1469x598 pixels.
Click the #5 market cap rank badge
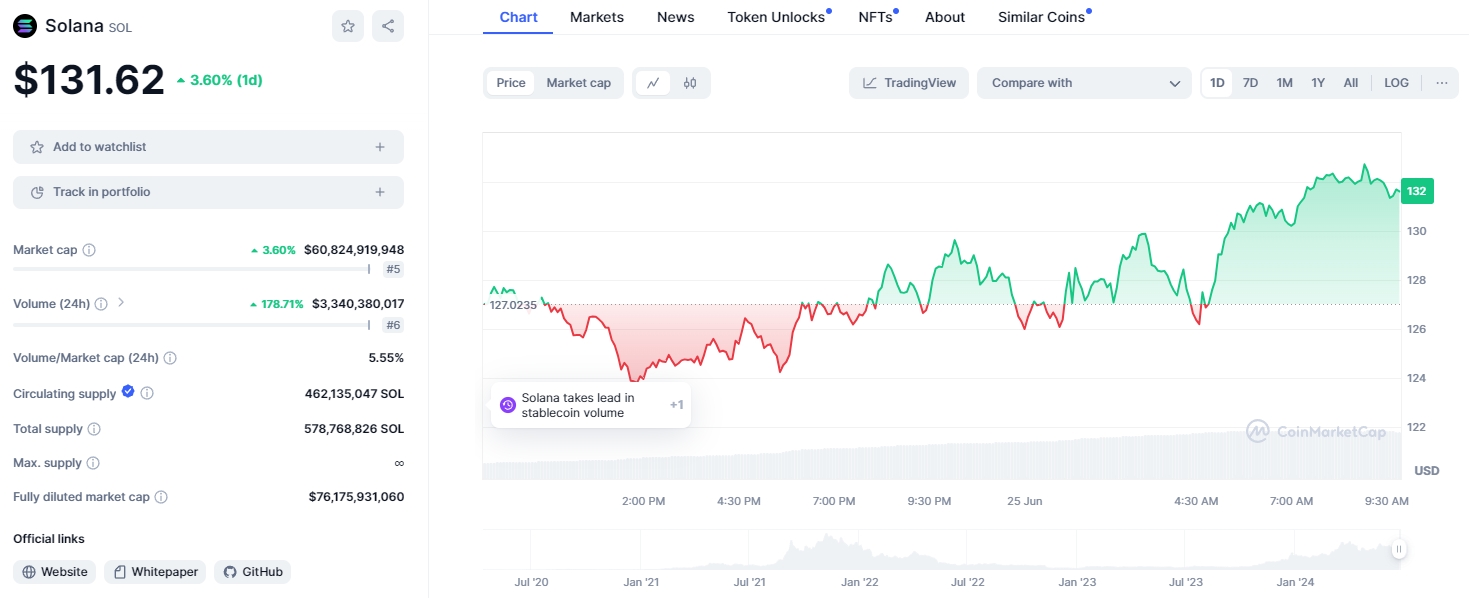(392, 269)
